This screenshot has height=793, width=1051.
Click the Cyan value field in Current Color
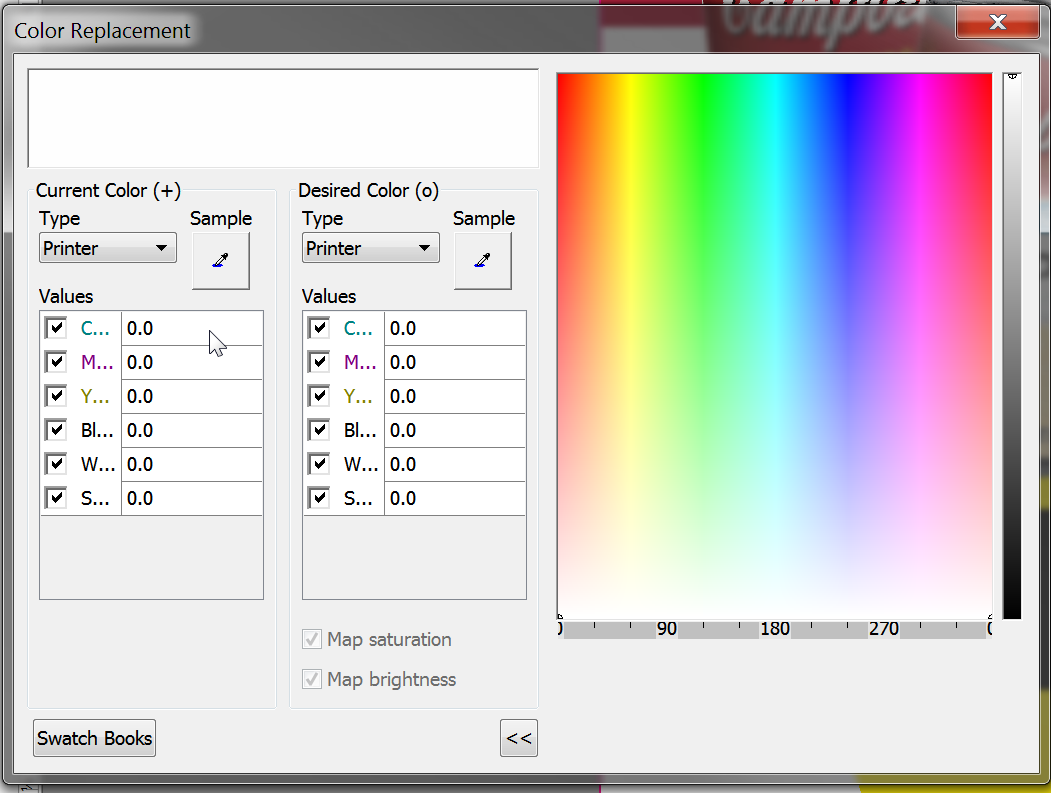coord(192,328)
